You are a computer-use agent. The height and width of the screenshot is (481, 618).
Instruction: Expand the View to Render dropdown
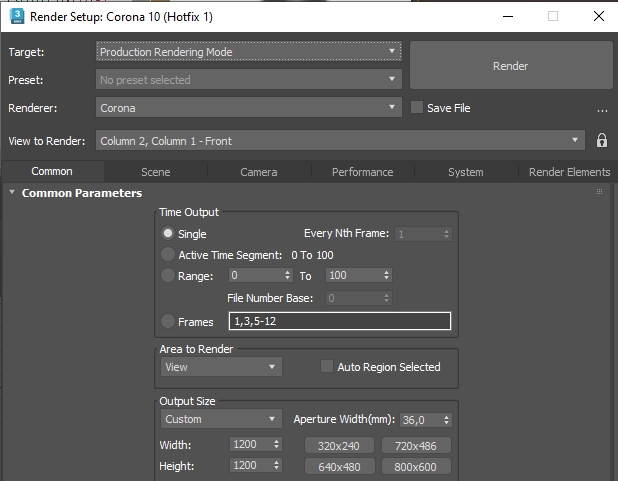(339, 141)
